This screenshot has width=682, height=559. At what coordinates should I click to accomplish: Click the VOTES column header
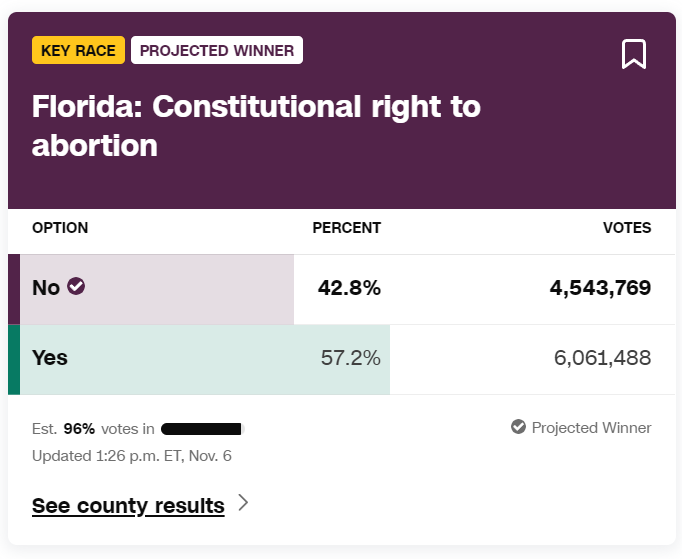click(627, 228)
